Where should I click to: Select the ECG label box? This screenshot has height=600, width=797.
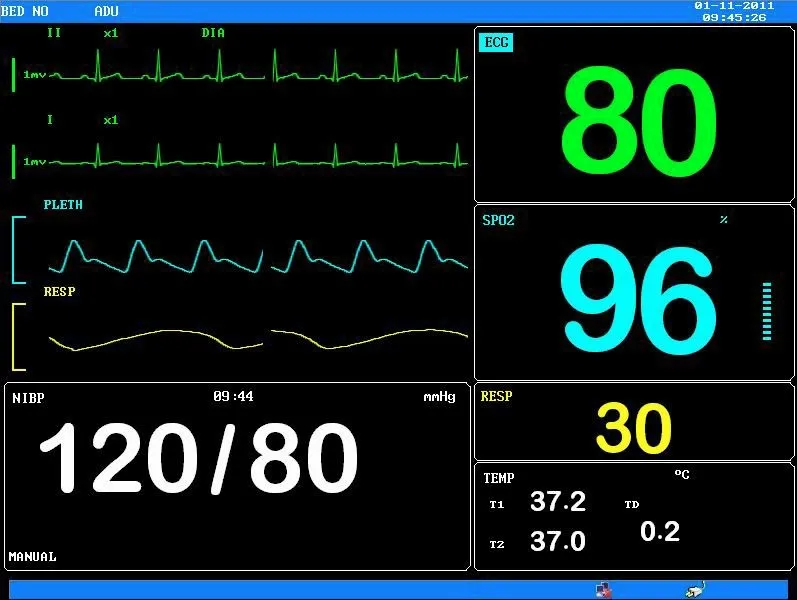tap(496, 42)
